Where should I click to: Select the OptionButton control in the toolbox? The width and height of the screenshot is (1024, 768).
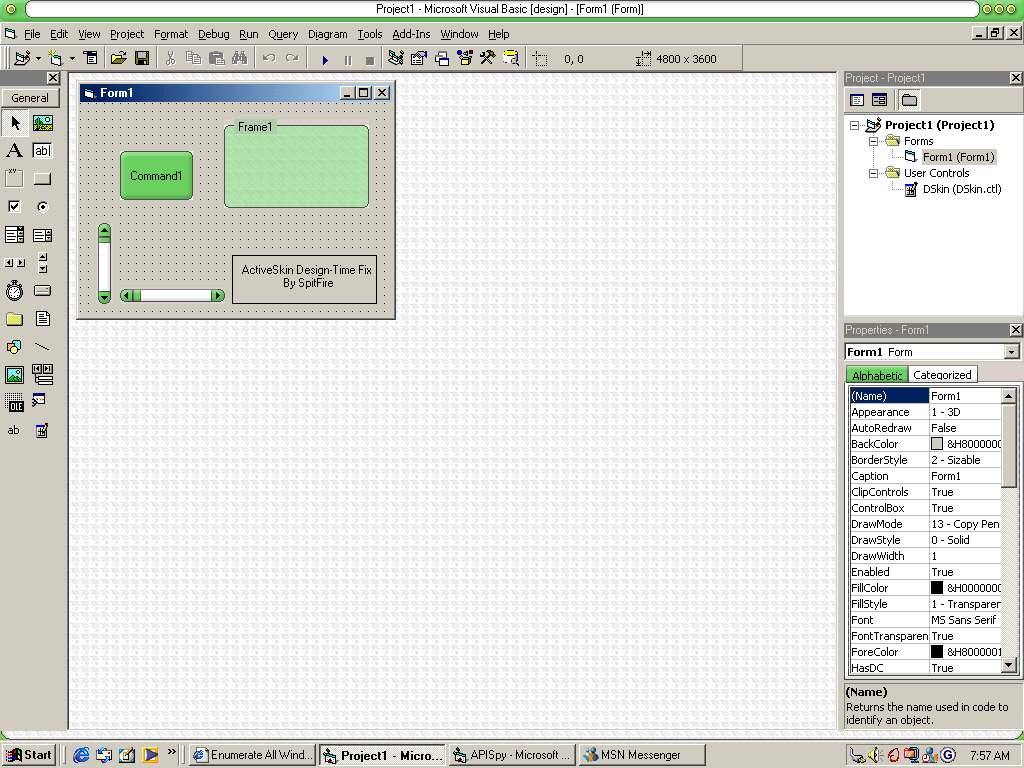pyautogui.click(x=43, y=207)
